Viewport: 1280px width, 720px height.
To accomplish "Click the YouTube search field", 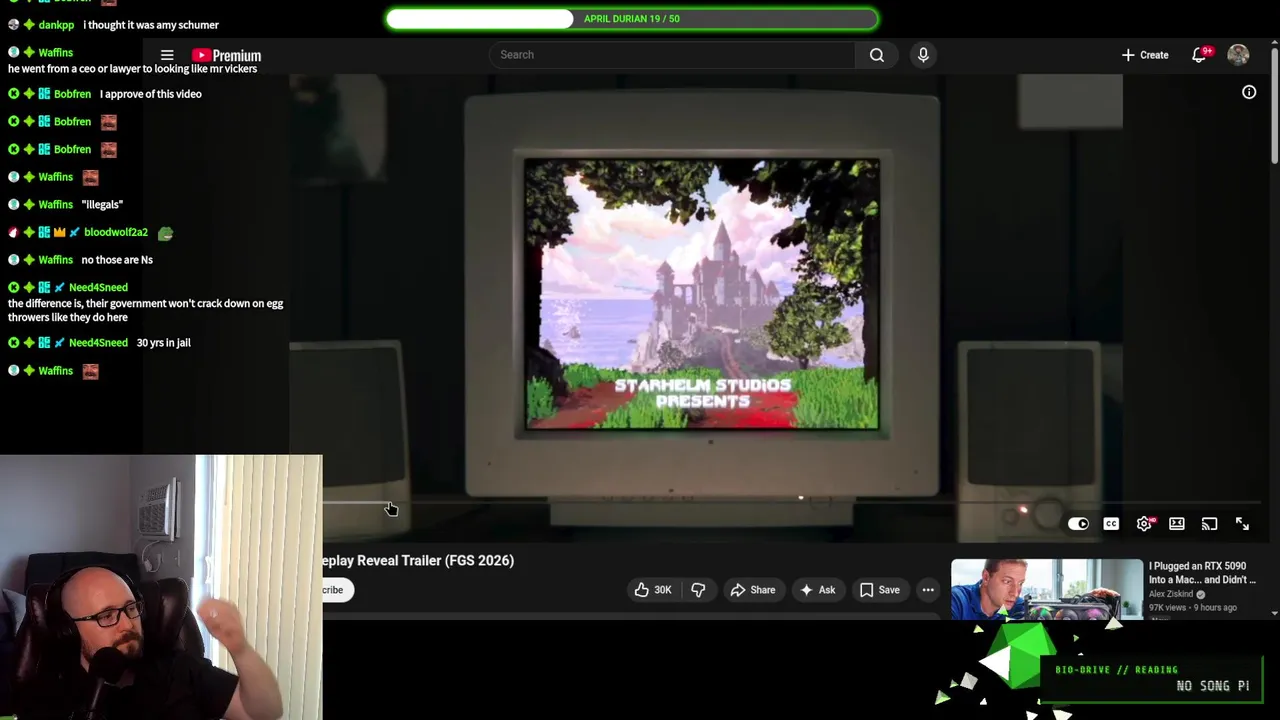I will coord(672,55).
